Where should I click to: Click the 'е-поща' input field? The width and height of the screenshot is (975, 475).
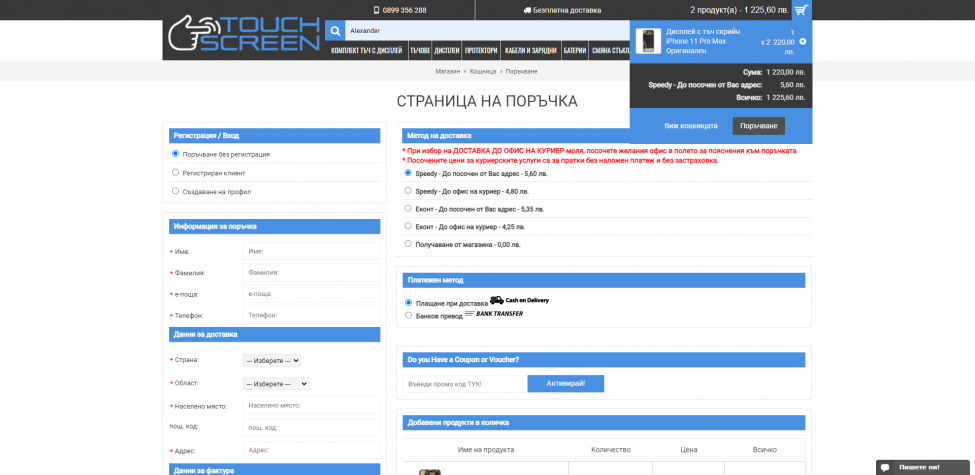tap(312, 293)
